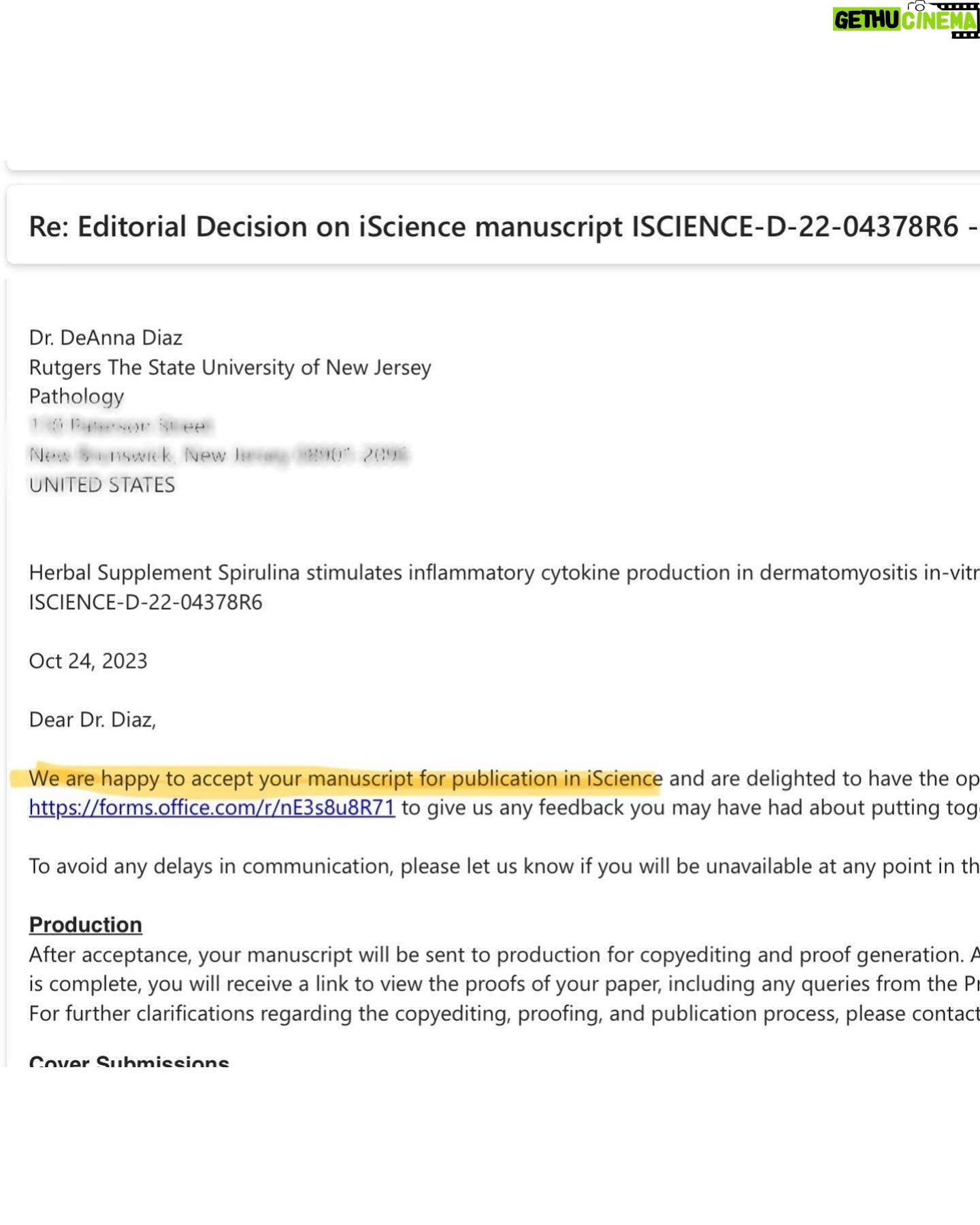This screenshot has height=1225, width=980.
Task: Click the Herbal Supplement Spirulina manuscript title
Action: point(502,573)
